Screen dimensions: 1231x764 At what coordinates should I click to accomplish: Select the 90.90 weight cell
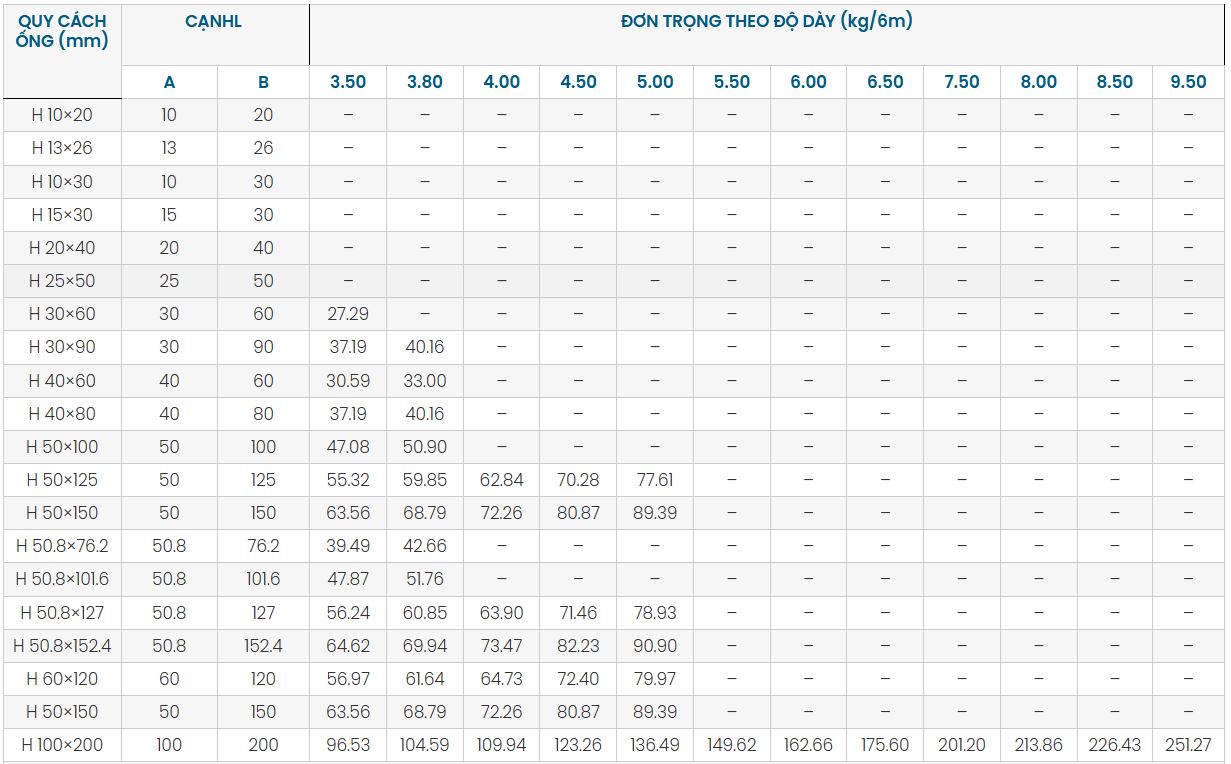(655, 646)
